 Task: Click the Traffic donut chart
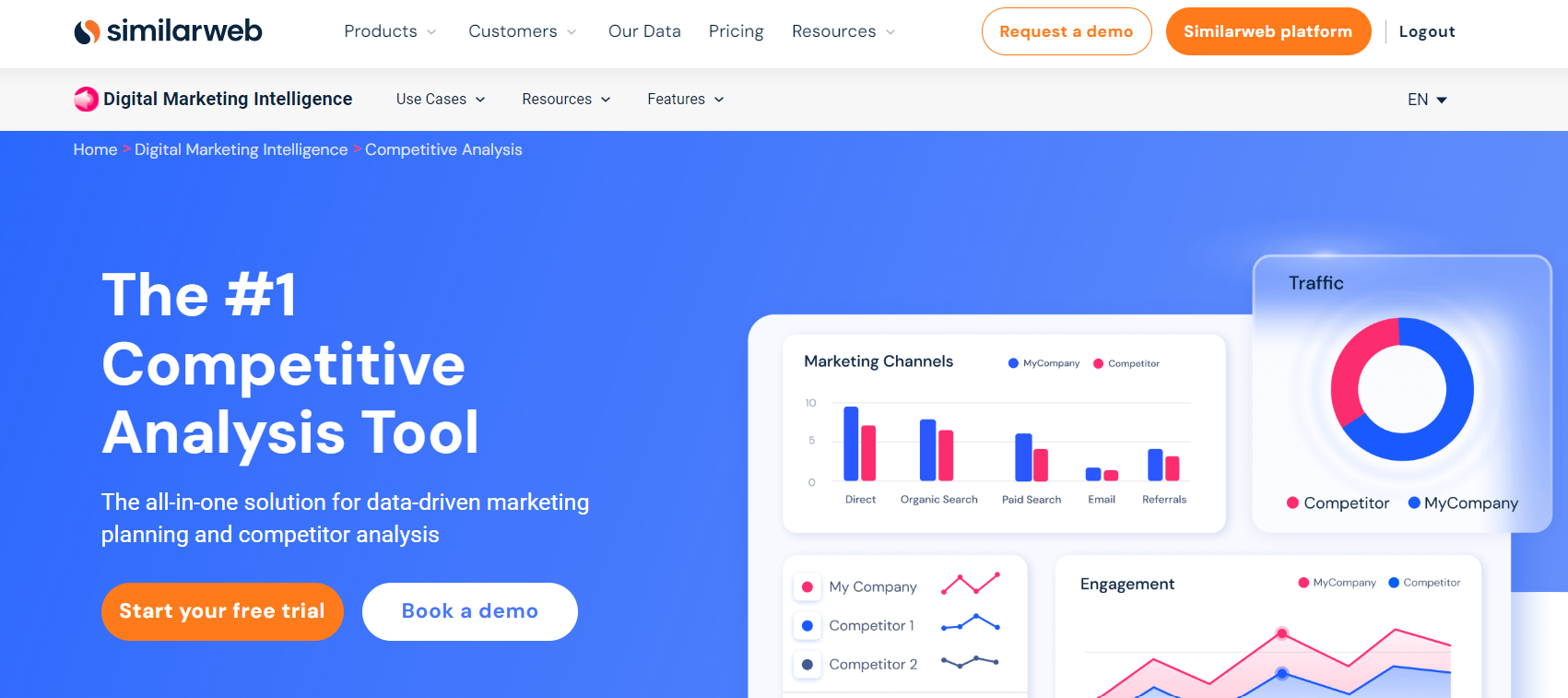pyautogui.click(x=1402, y=389)
